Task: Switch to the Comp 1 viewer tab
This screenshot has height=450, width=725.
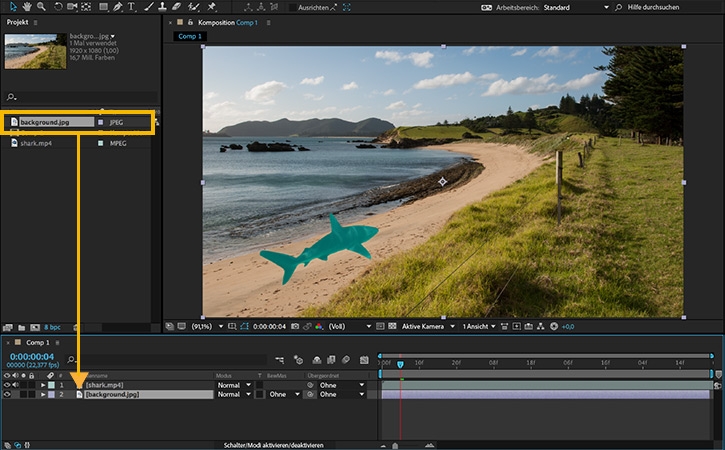Action: (189, 36)
